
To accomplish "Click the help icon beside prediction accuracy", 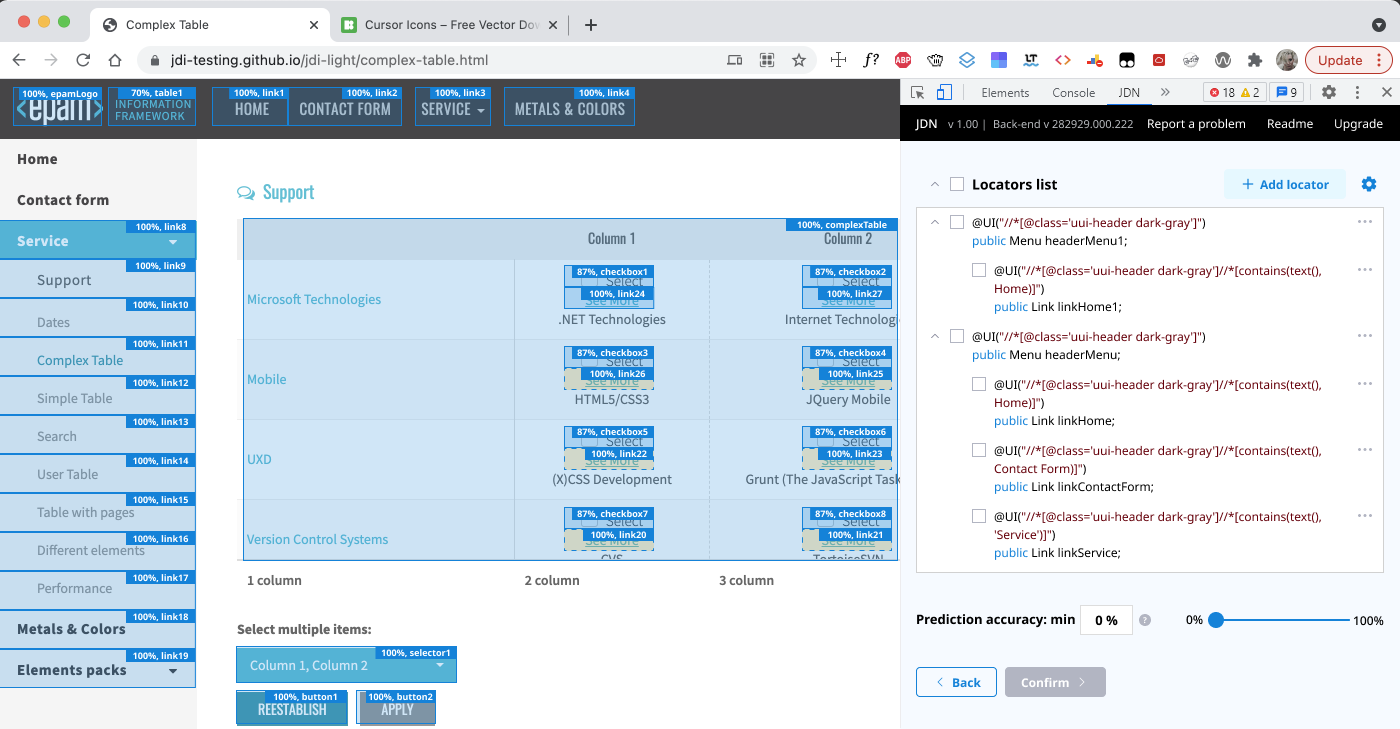I will coord(1145,620).
